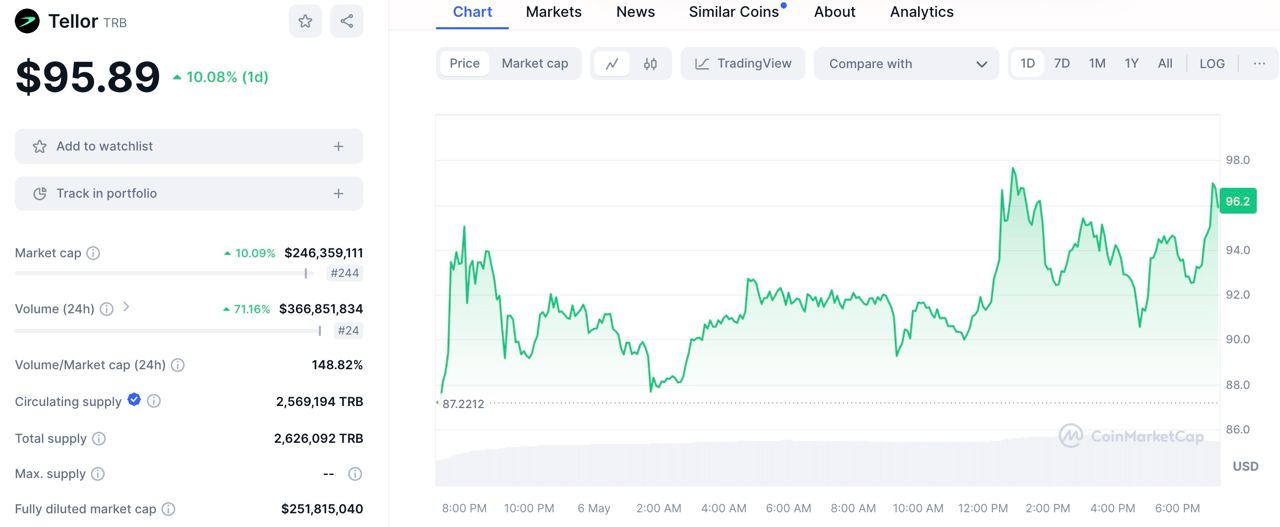The width and height of the screenshot is (1280, 527).
Task: Click the $246,359,111 market cap value
Action: point(324,253)
